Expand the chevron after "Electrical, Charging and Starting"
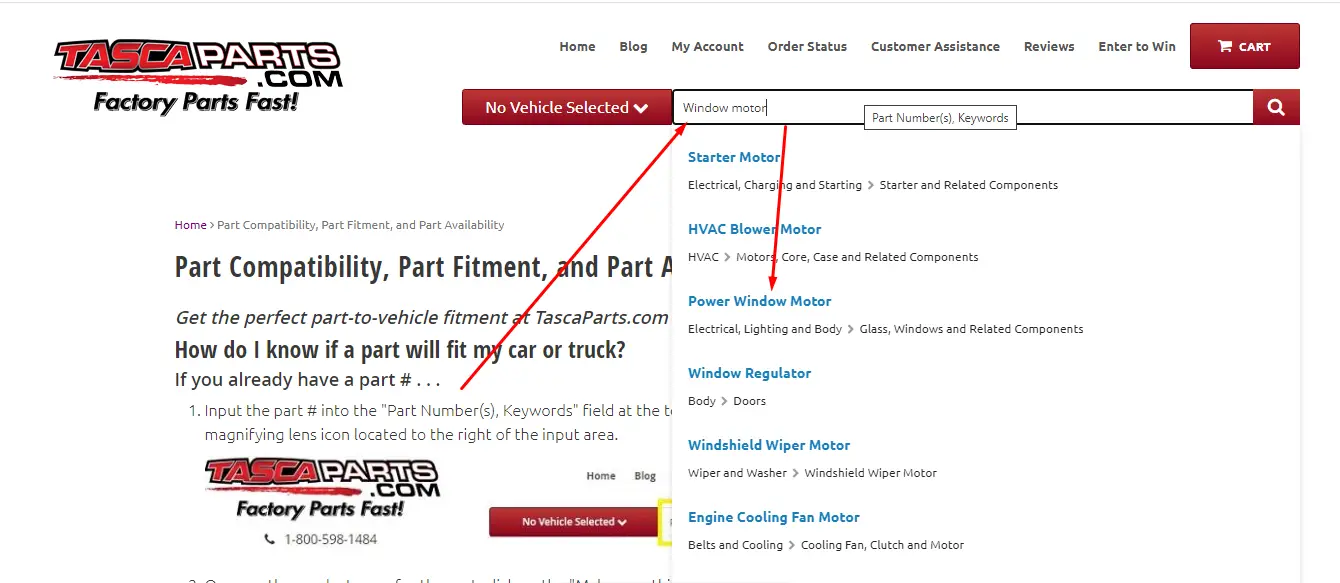Image resolution: width=1340 pixels, height=583 pixels. (x=871, y=185)
